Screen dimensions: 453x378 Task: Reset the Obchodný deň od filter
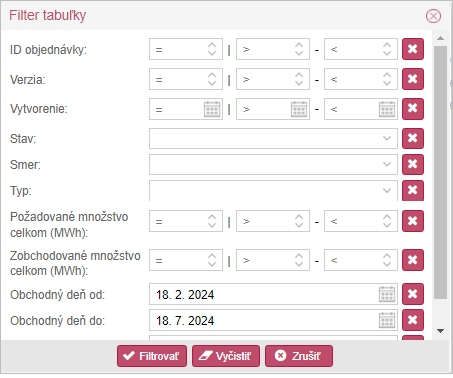click(x=413, y=294)
